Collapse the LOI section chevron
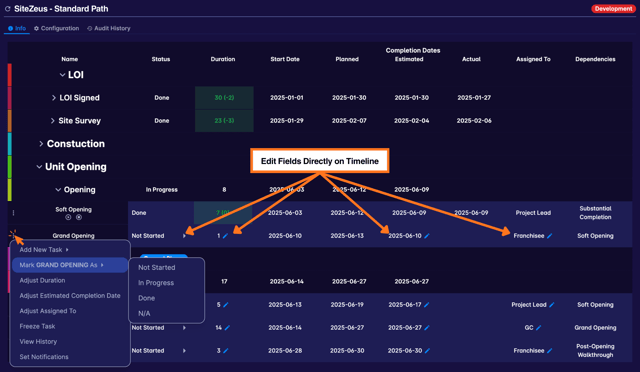Viewport: 640px width, 372px height. click(x=62, y=75)
